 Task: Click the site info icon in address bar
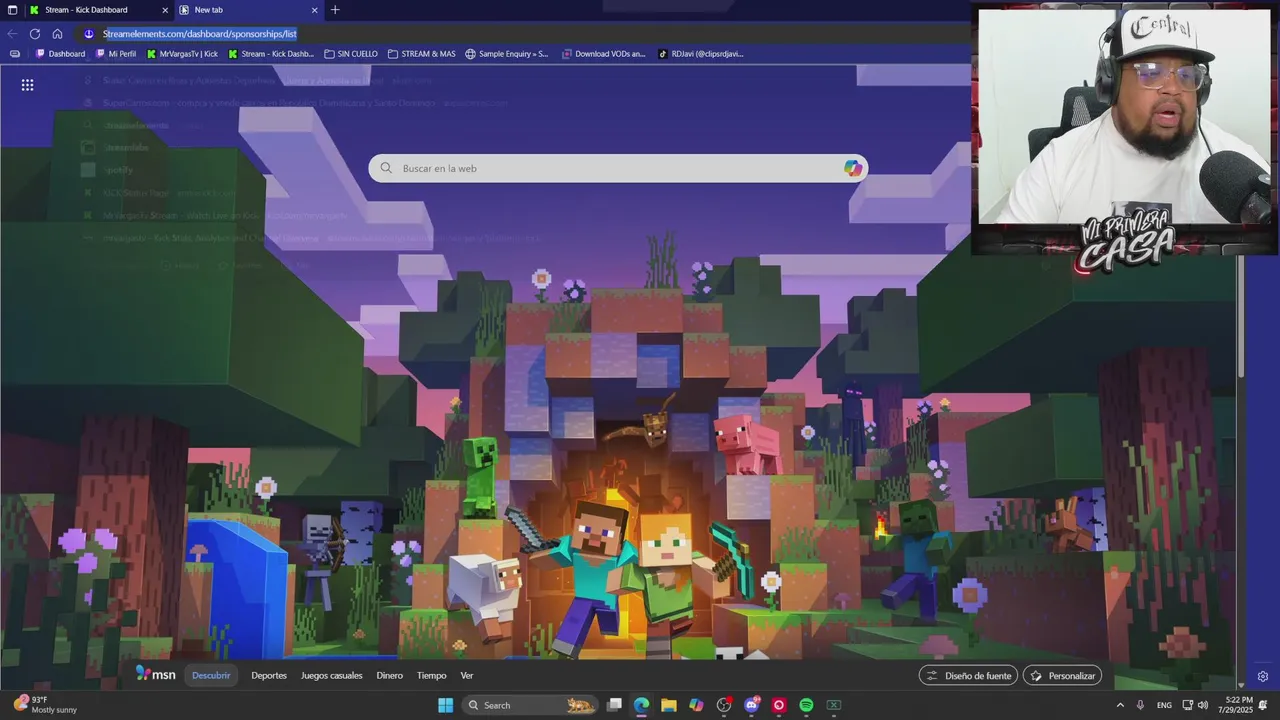click(x=88, y=34)
